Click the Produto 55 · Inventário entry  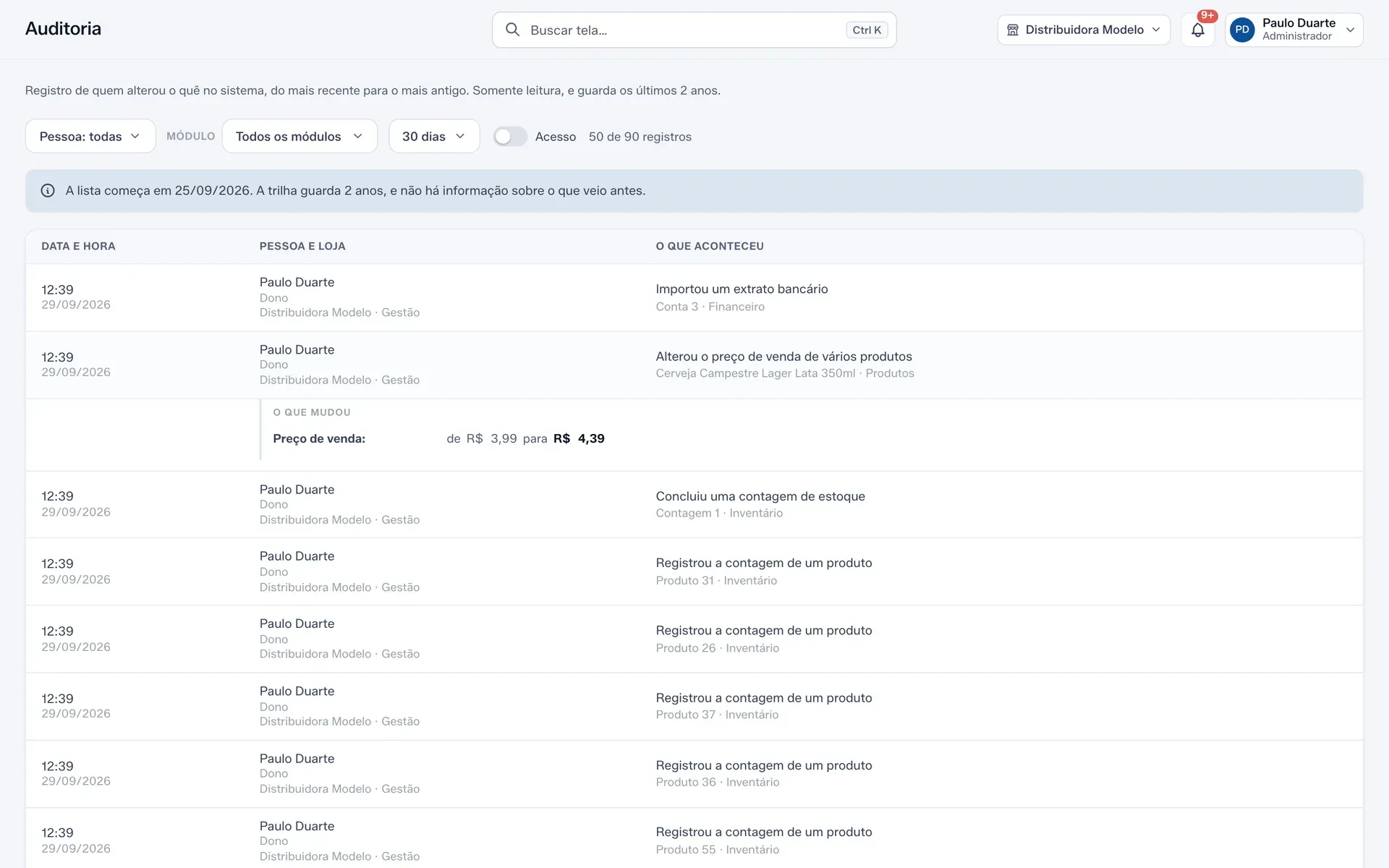(x=717, y=850)
